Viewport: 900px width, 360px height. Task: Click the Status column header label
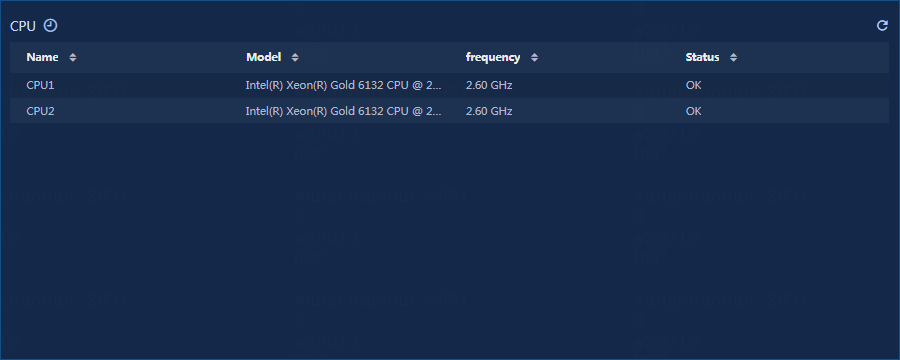702,57
